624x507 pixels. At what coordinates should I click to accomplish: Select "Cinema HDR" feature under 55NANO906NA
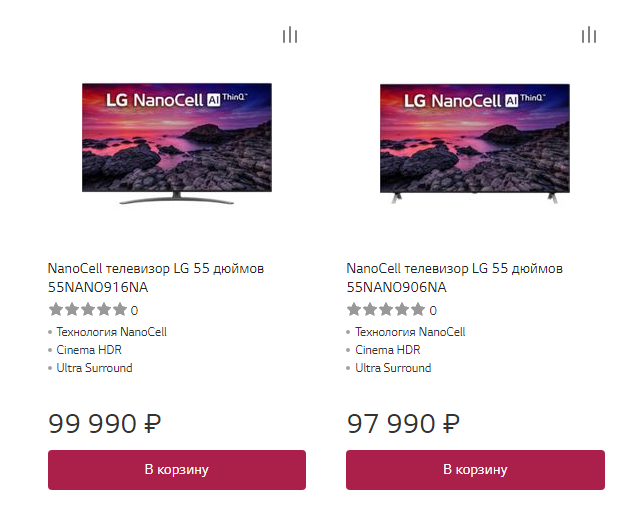click(388, 350)
